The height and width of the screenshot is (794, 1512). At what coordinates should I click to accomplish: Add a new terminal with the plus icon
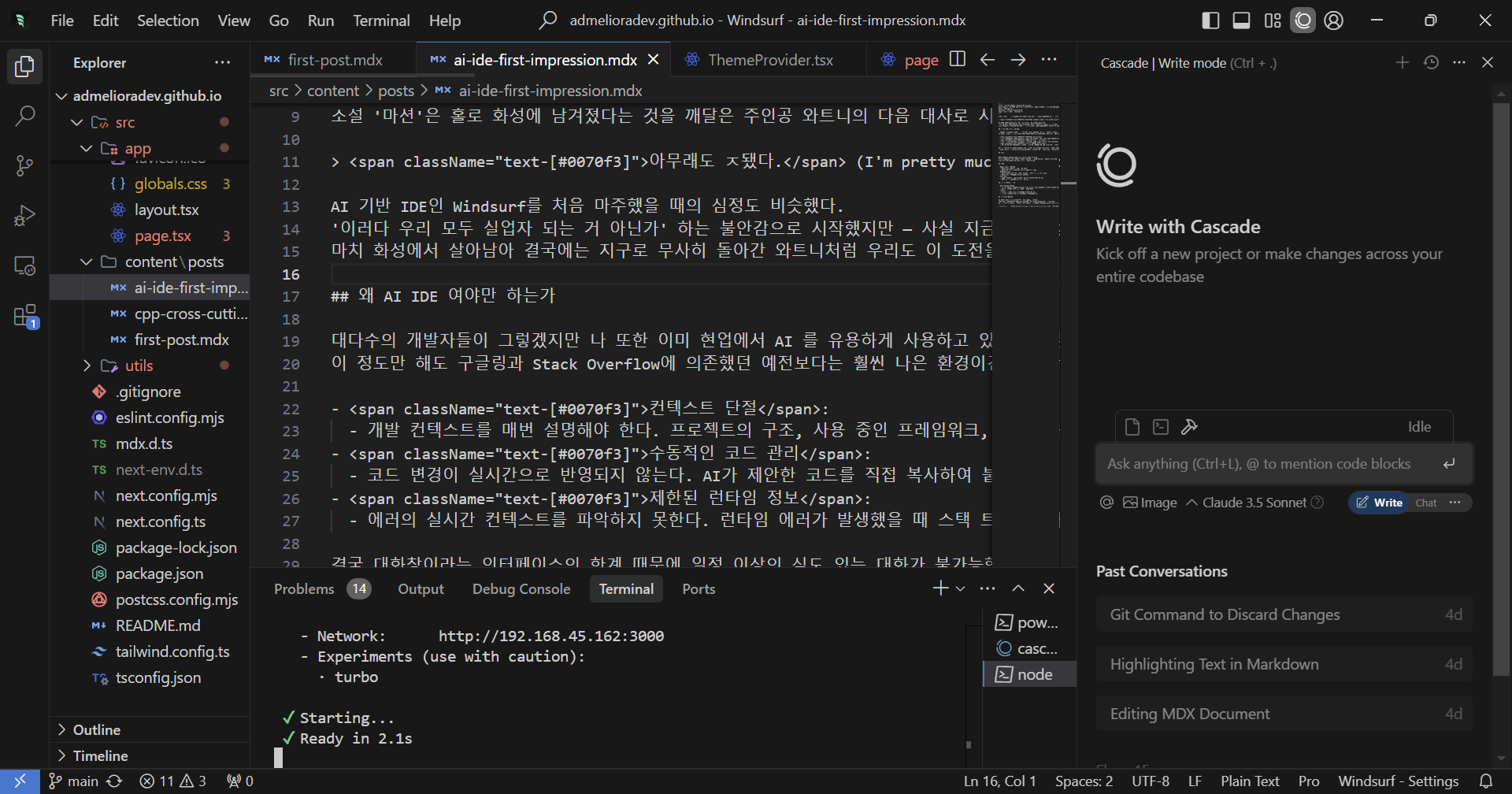pos(939,588)
